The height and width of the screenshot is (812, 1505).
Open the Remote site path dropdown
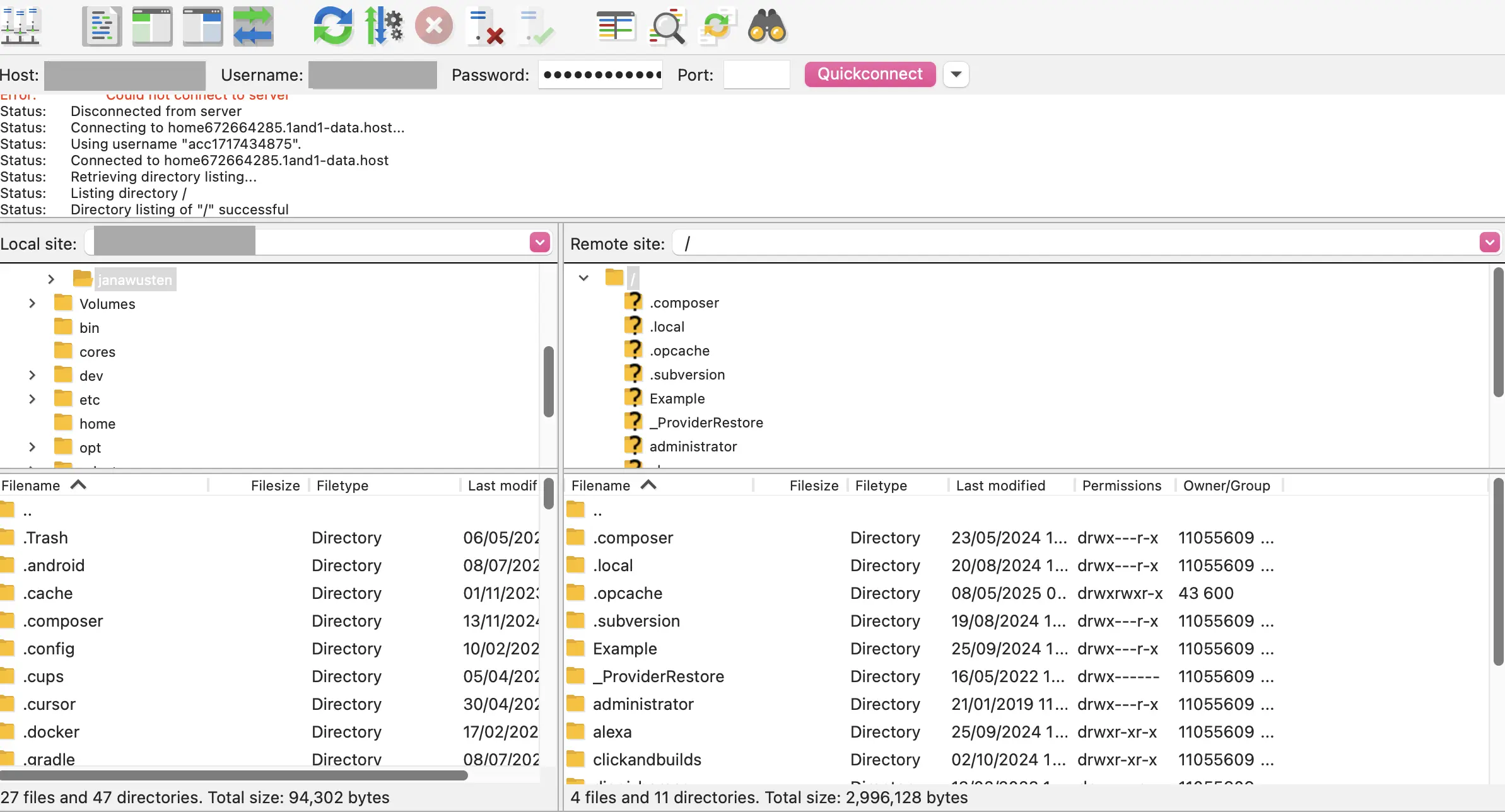[1490, 242]
